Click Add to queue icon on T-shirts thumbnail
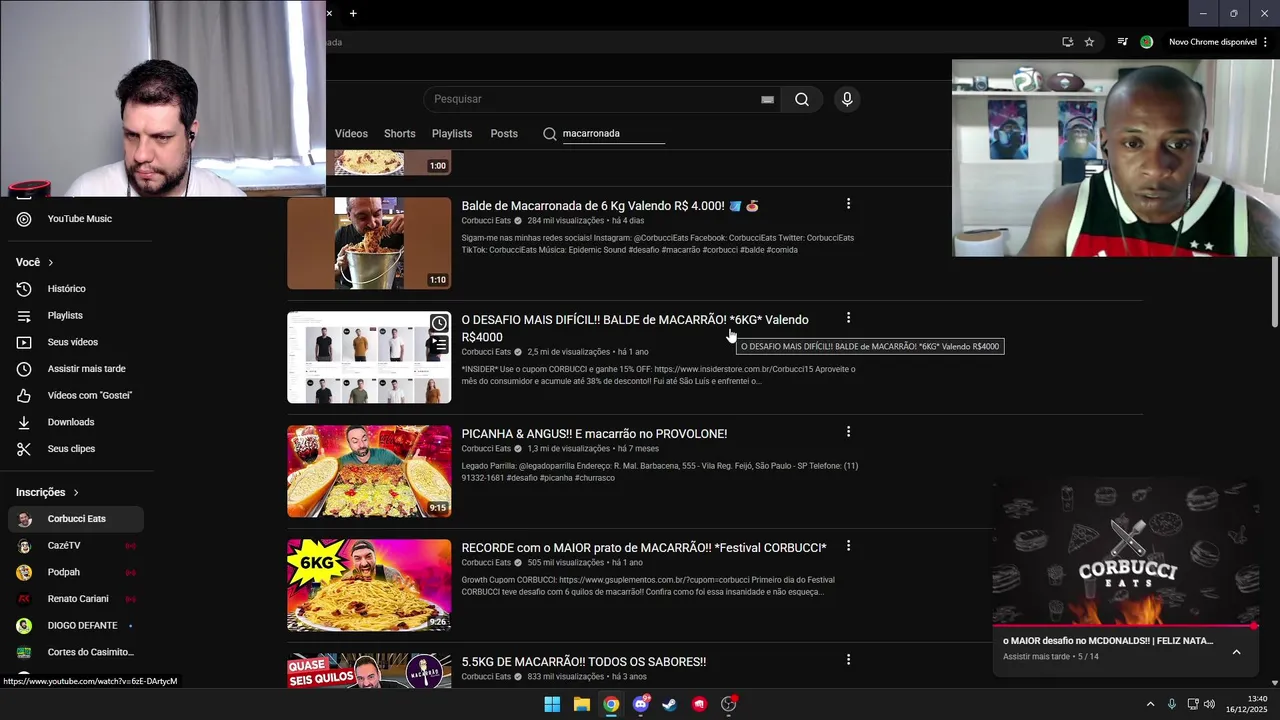Image resolution: width=1280 pixels, height=720 pixels. pos(439,345)
